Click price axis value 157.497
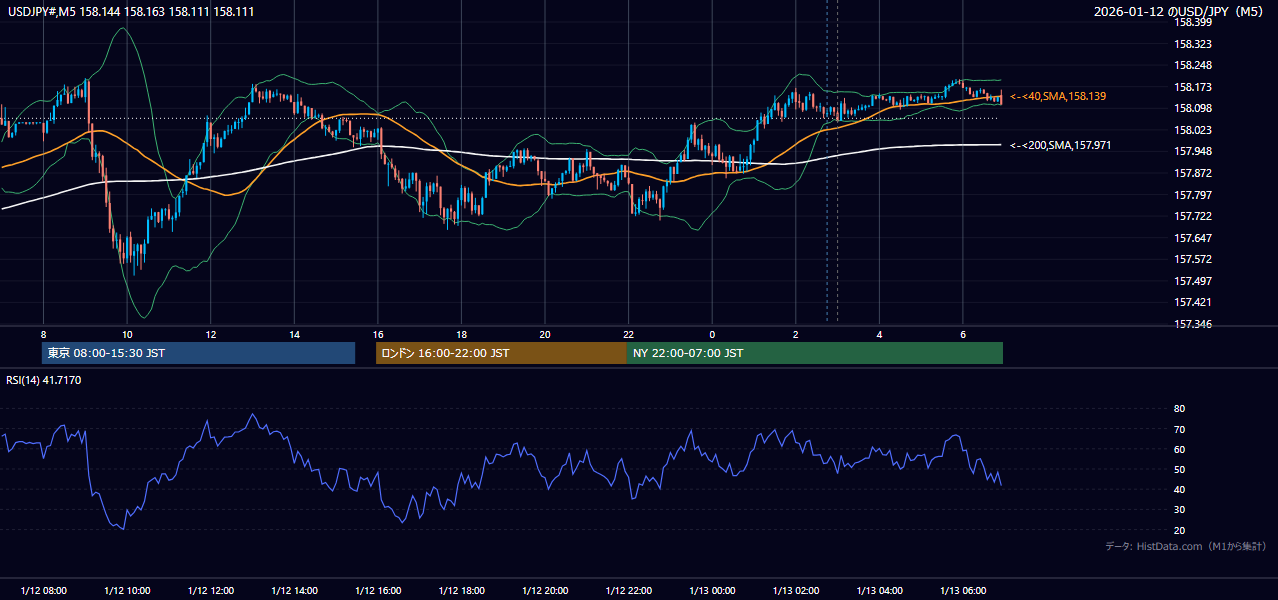This screenshot has height=600, width=1278. click(x=1195, y=280)
